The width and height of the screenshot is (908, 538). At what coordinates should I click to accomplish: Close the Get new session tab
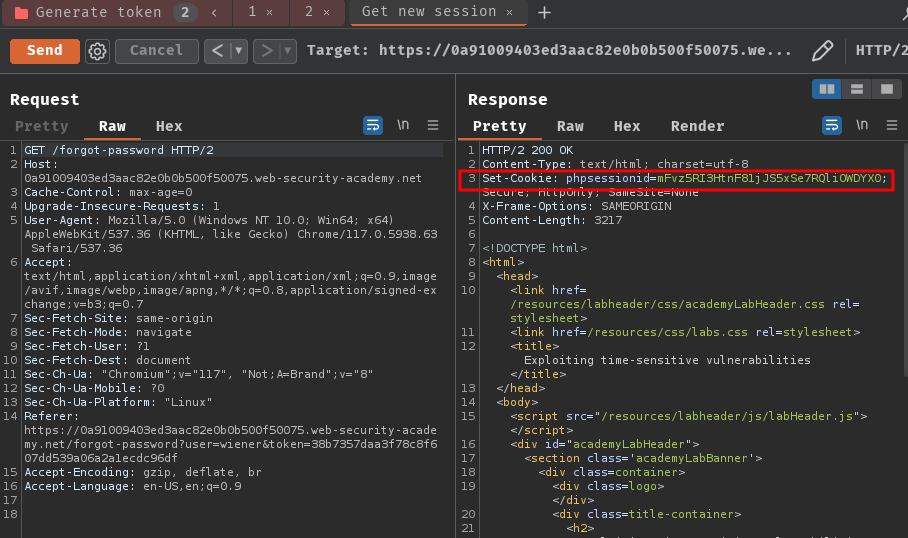(510, 13)
